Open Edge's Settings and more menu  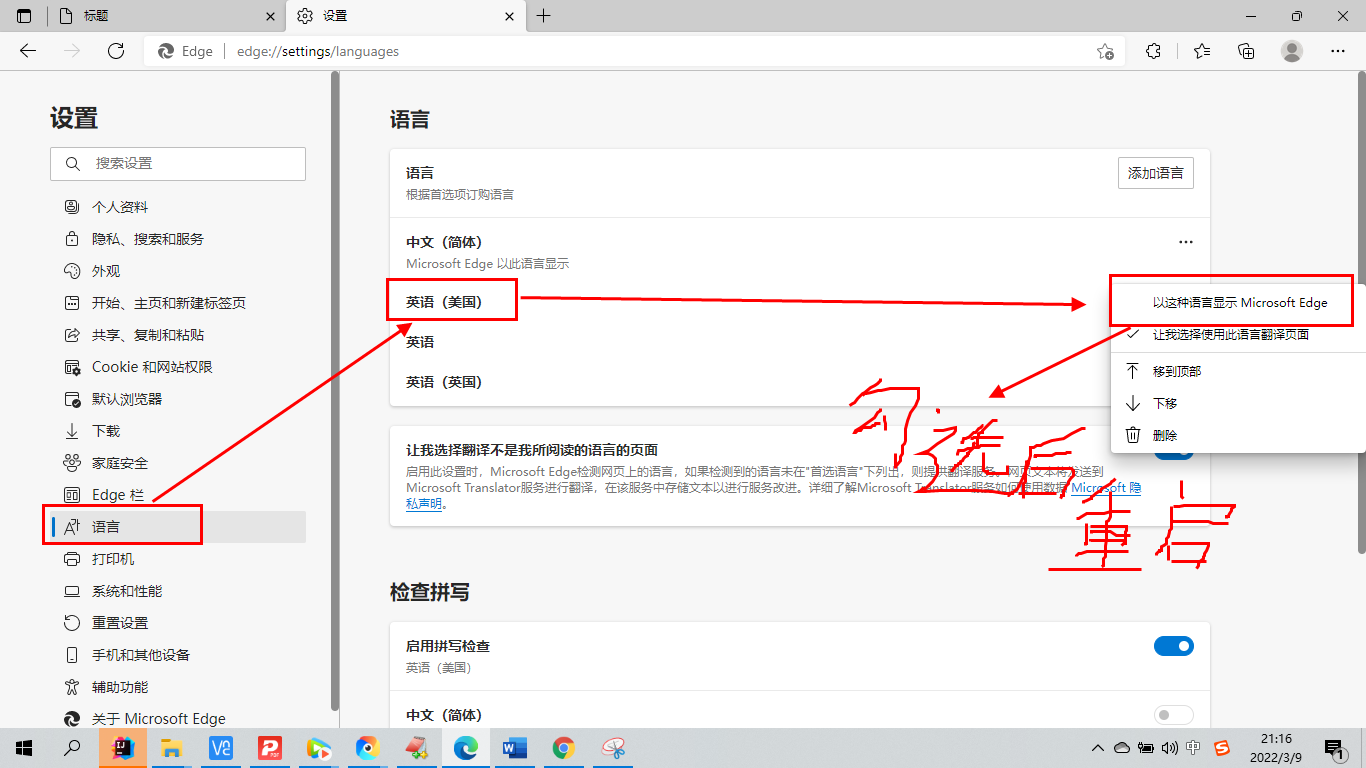1338,51
